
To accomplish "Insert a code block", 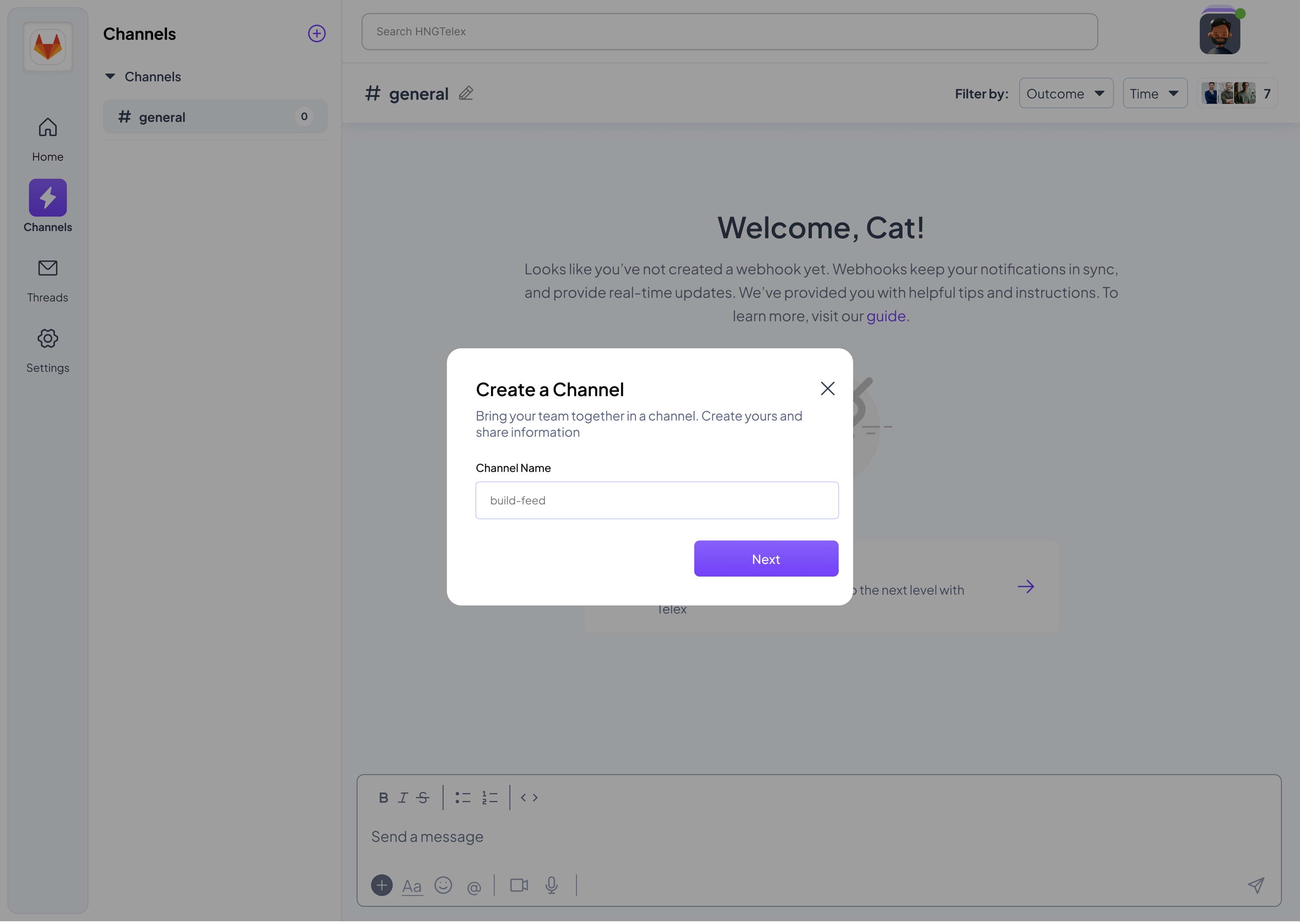I will pyautogui.click(x=529, y=798).
